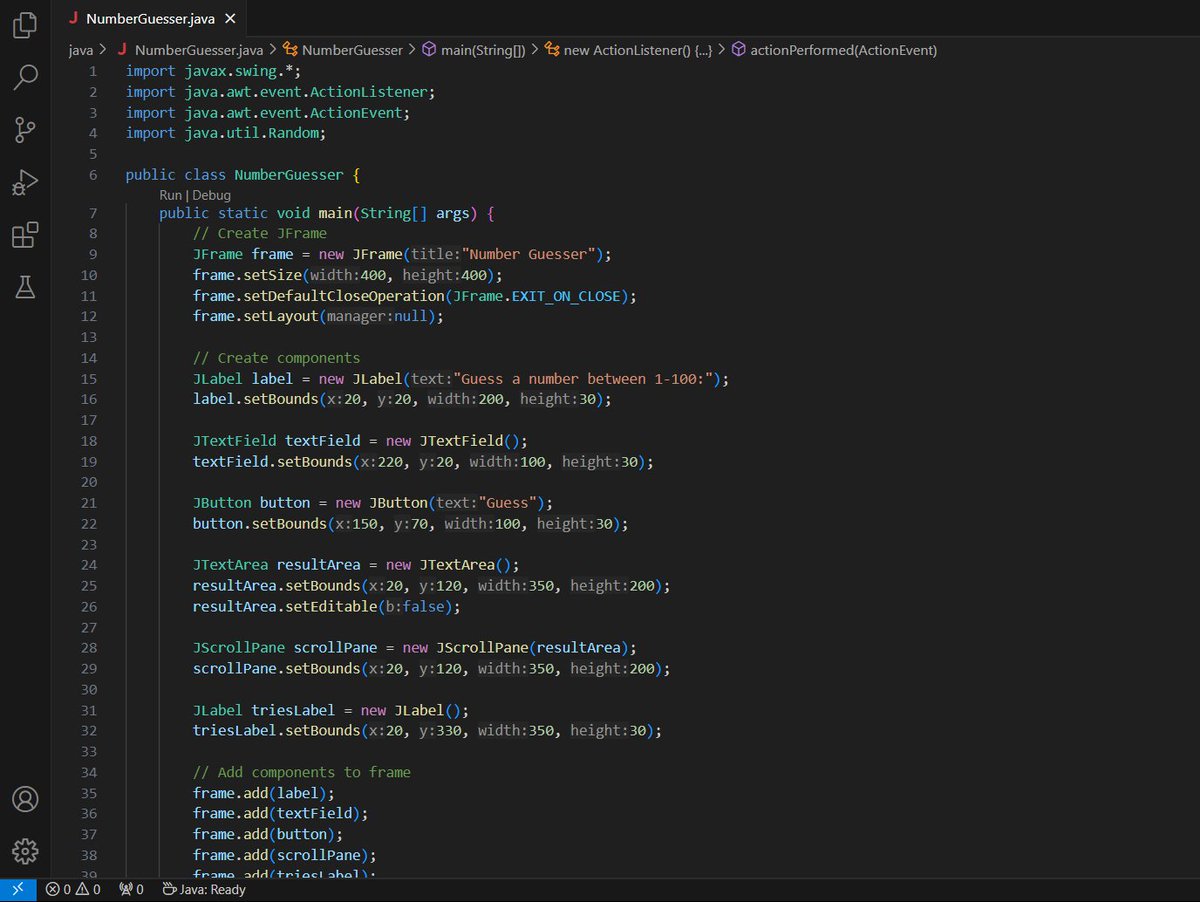Image resolution: width=1200 pixels, height=902 pixels.
Task: Open the Run and Debug view icon
Action: [x=25, y=182]
